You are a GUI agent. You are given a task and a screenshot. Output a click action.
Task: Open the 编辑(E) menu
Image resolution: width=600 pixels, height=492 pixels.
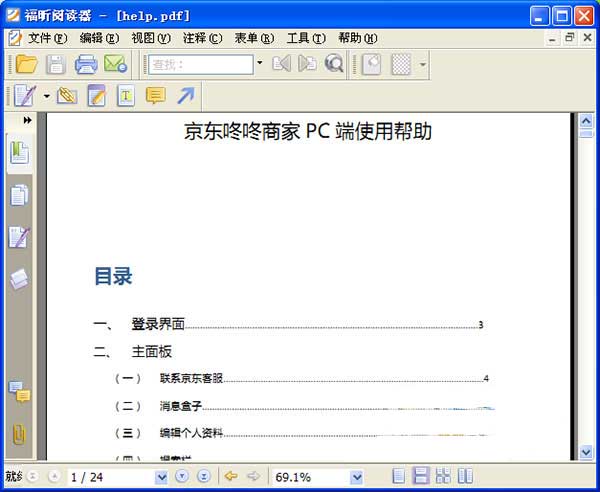point(99,38)
